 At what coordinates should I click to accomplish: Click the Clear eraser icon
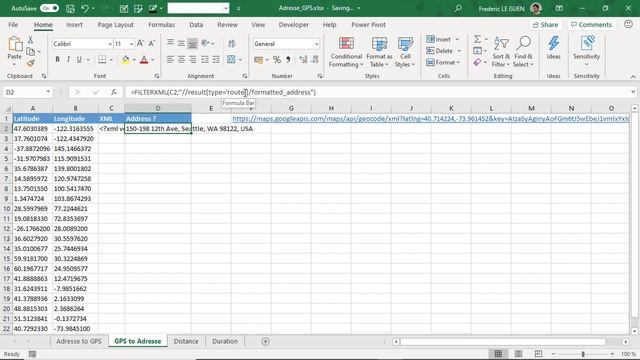[477, 62]
